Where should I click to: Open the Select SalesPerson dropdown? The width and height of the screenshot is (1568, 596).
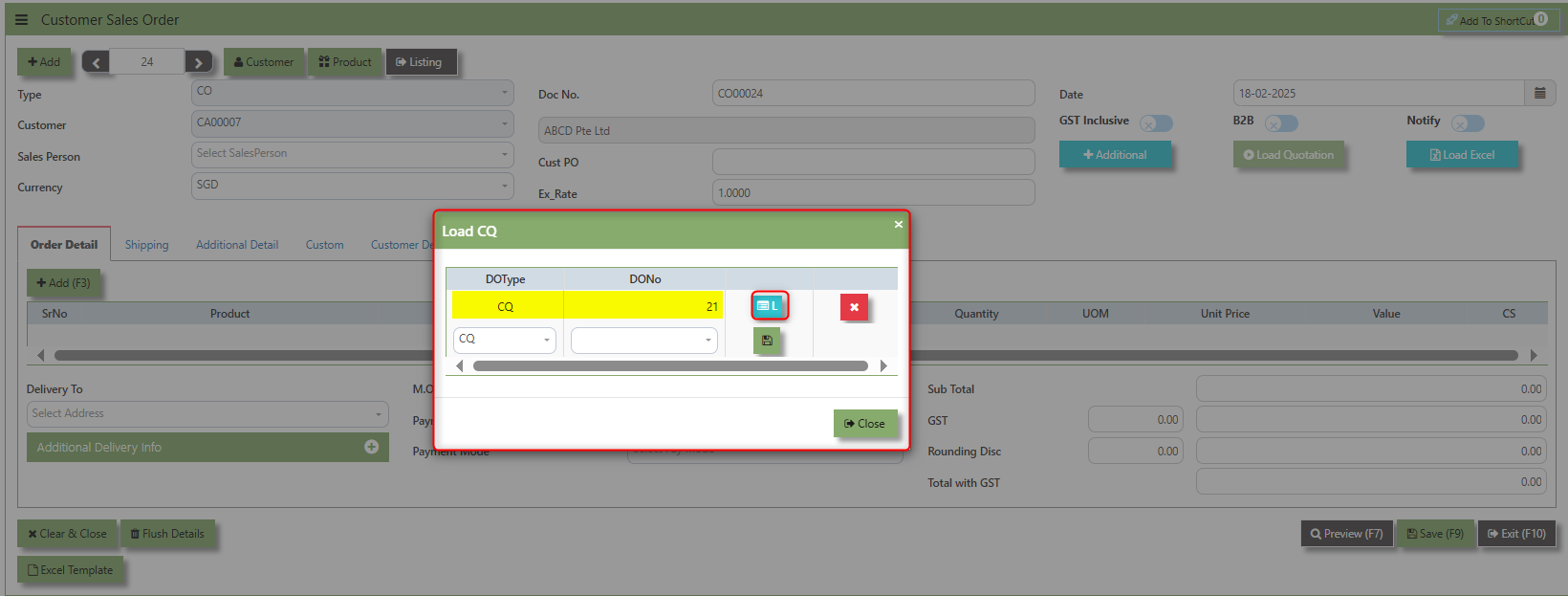353,154
